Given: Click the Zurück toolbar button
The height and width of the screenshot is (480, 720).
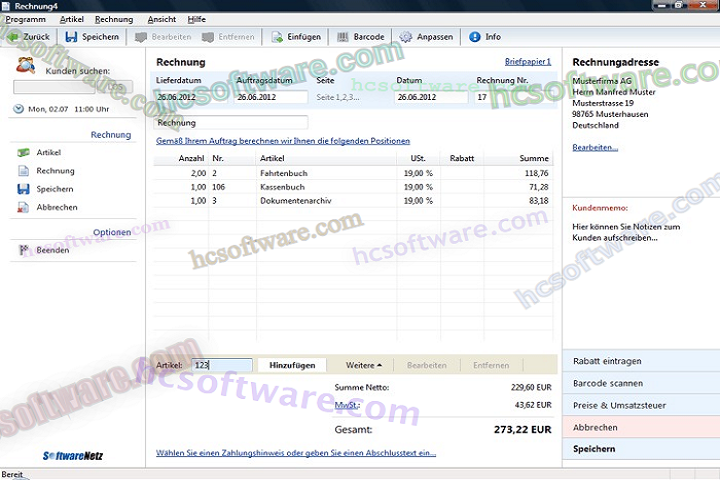Looking at the screenshot, I should pos(29,37).
